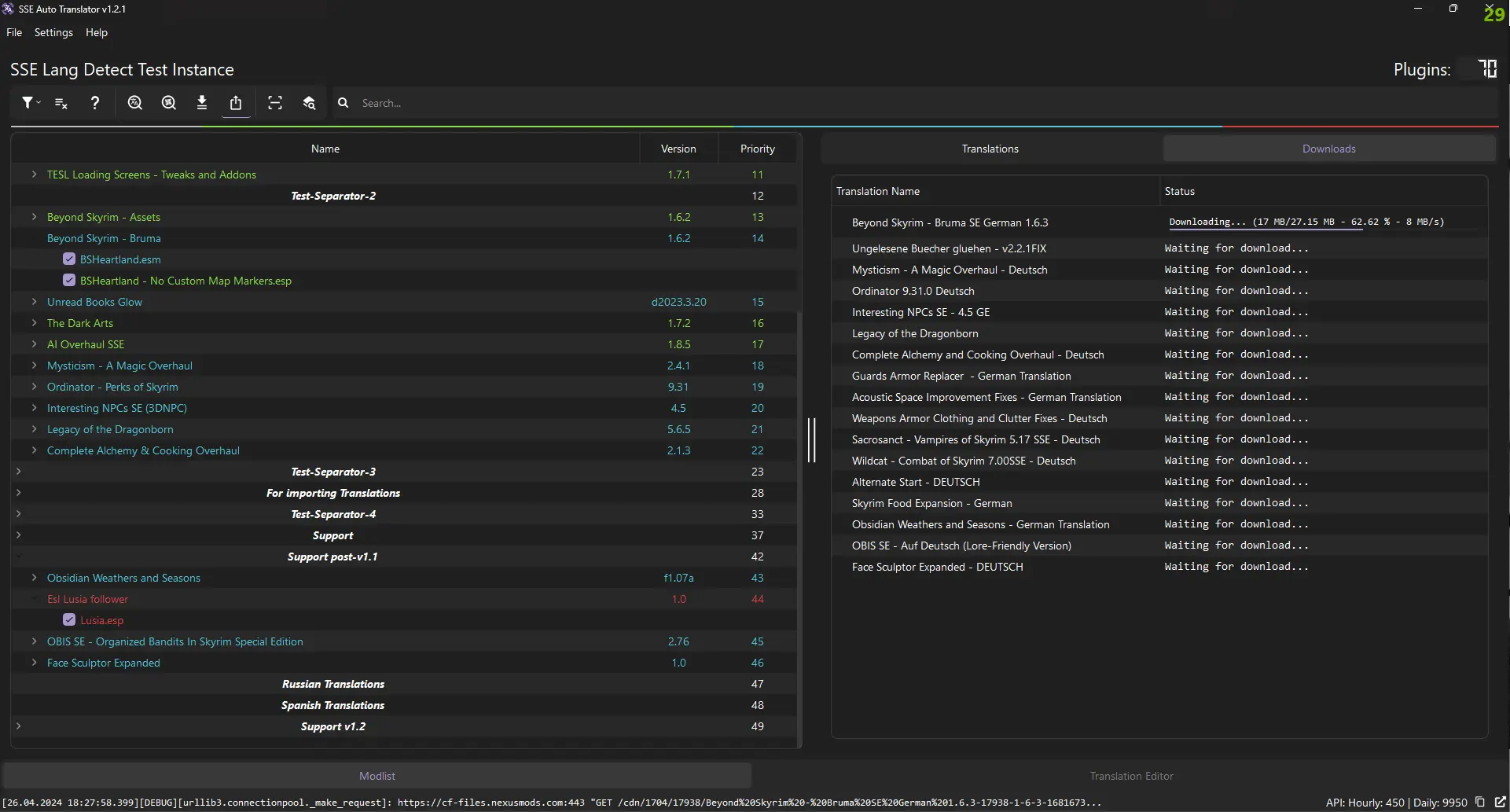
Task: Switch to the Downloads tab
Action: [x=1329, y=149]
